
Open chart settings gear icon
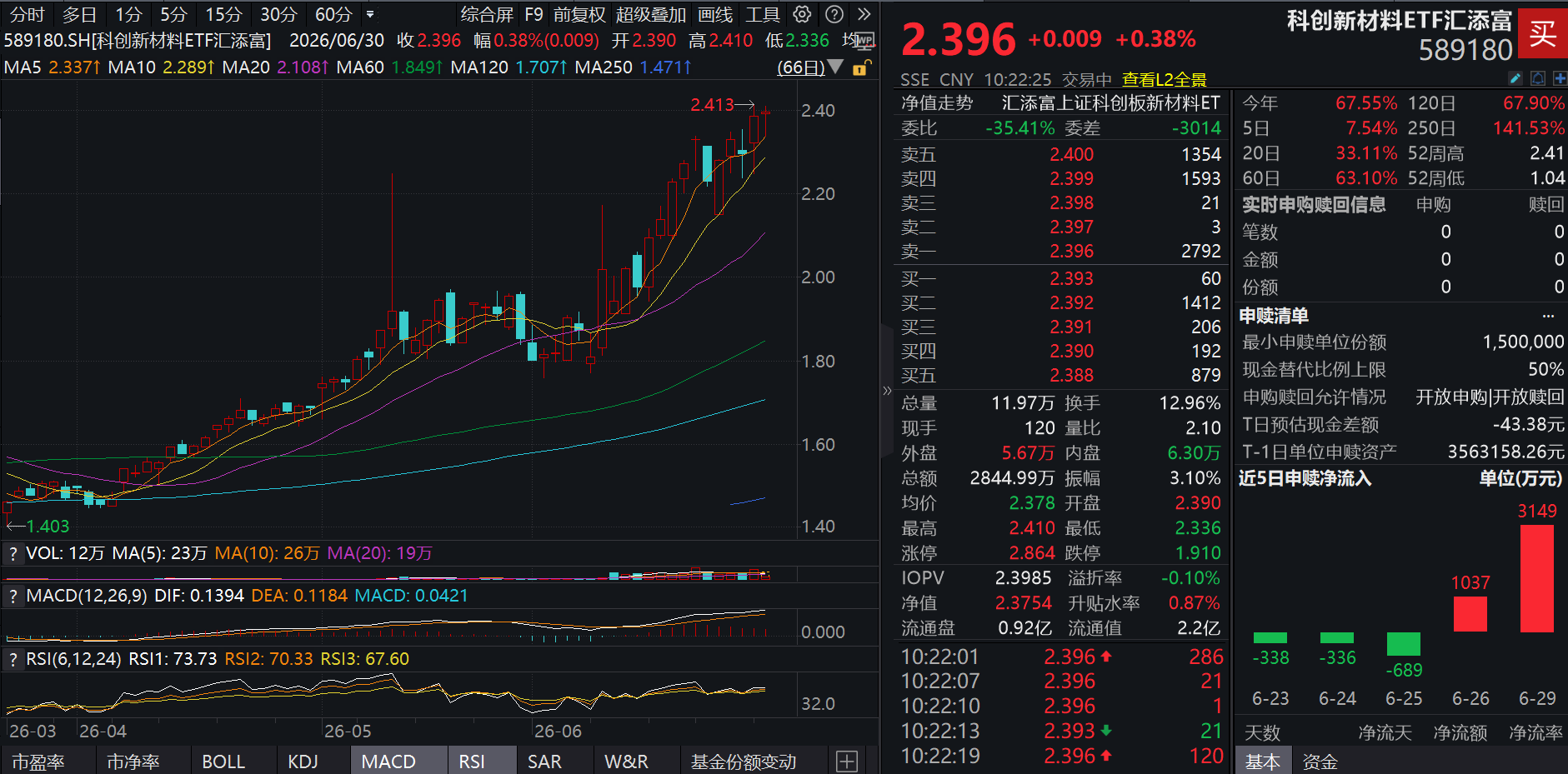(x=802, y=14)
